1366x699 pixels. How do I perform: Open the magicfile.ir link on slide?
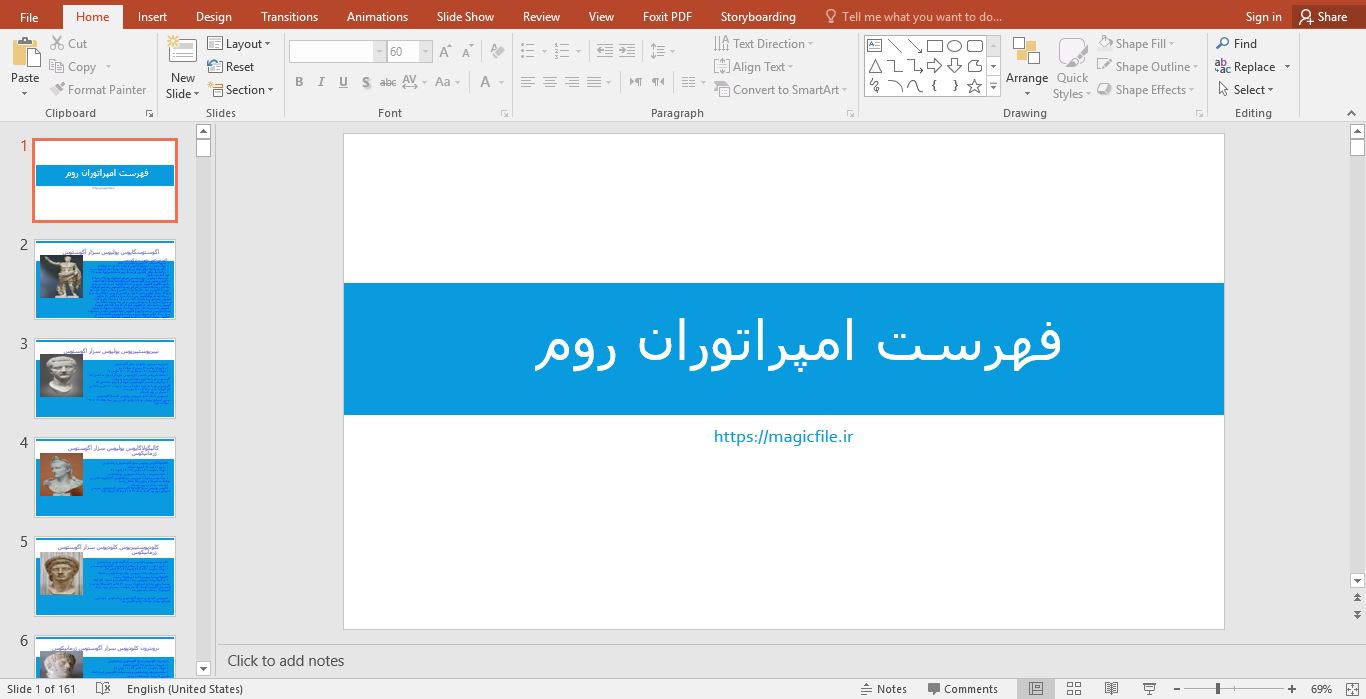(783, 437)
